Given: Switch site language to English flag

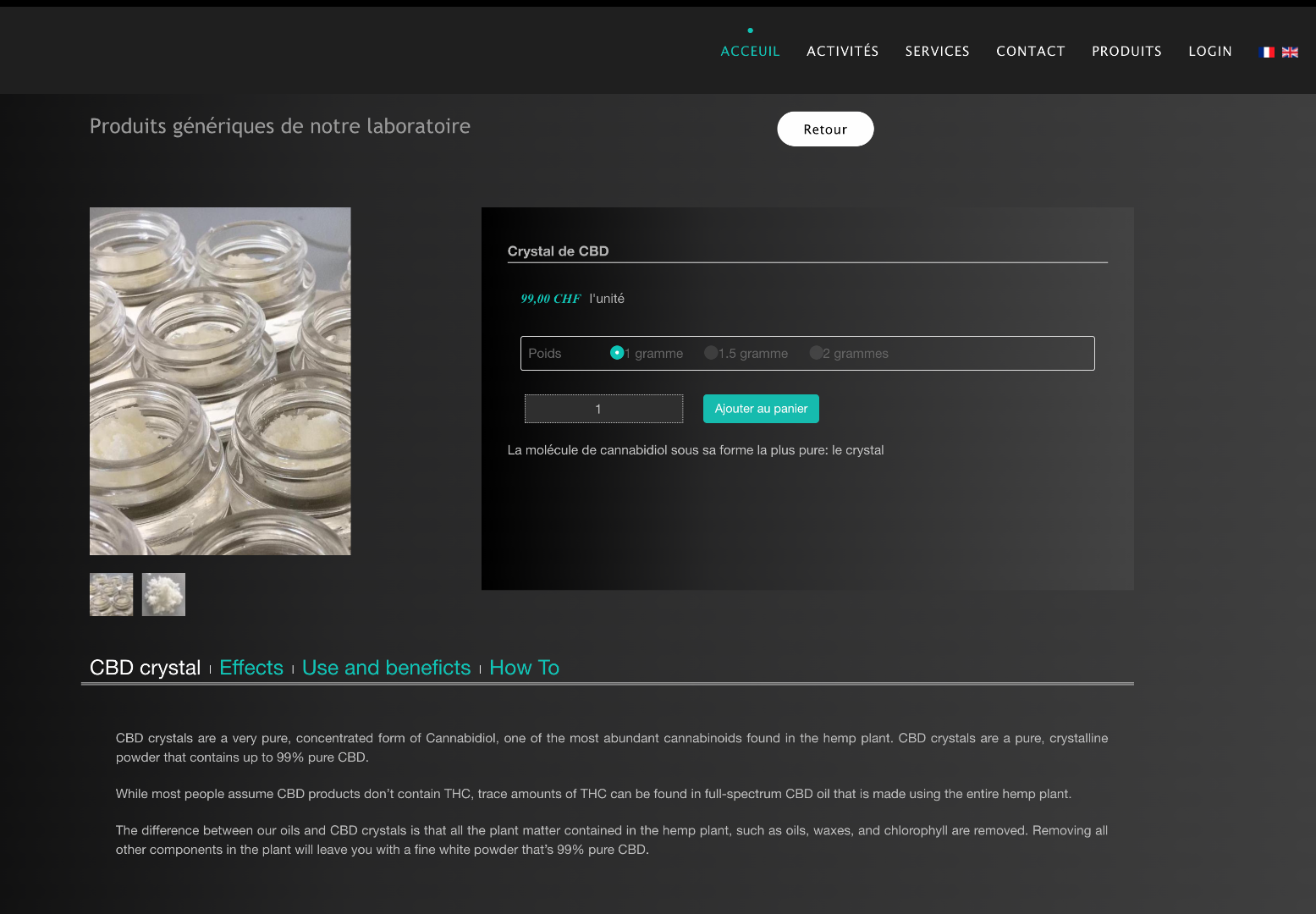Looking at the screenshot, I should tap(1290, 52).
